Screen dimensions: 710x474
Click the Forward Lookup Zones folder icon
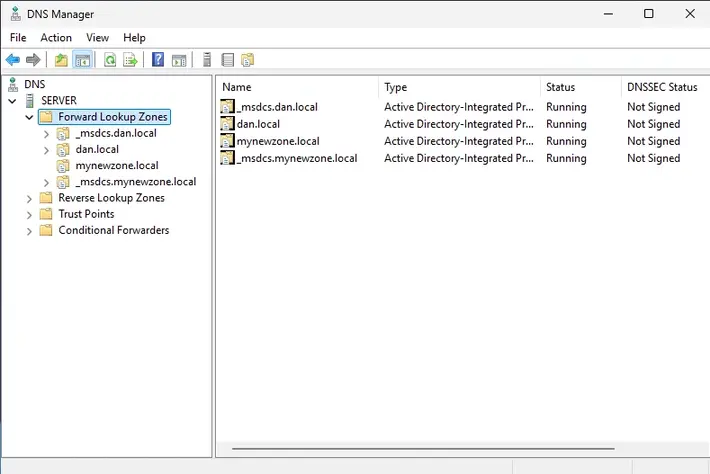click(x=46, y=117)
